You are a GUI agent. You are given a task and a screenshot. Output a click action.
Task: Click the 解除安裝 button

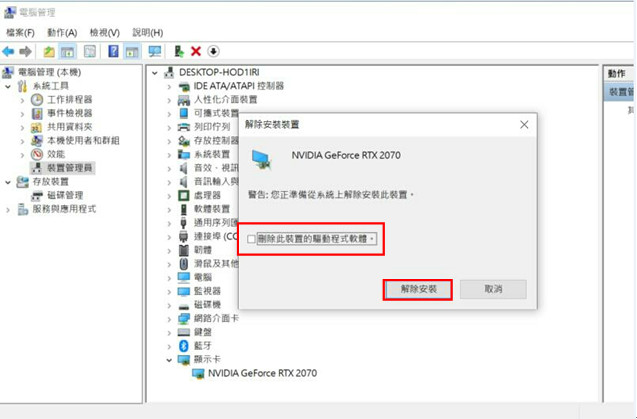click(x=418, y=289)
